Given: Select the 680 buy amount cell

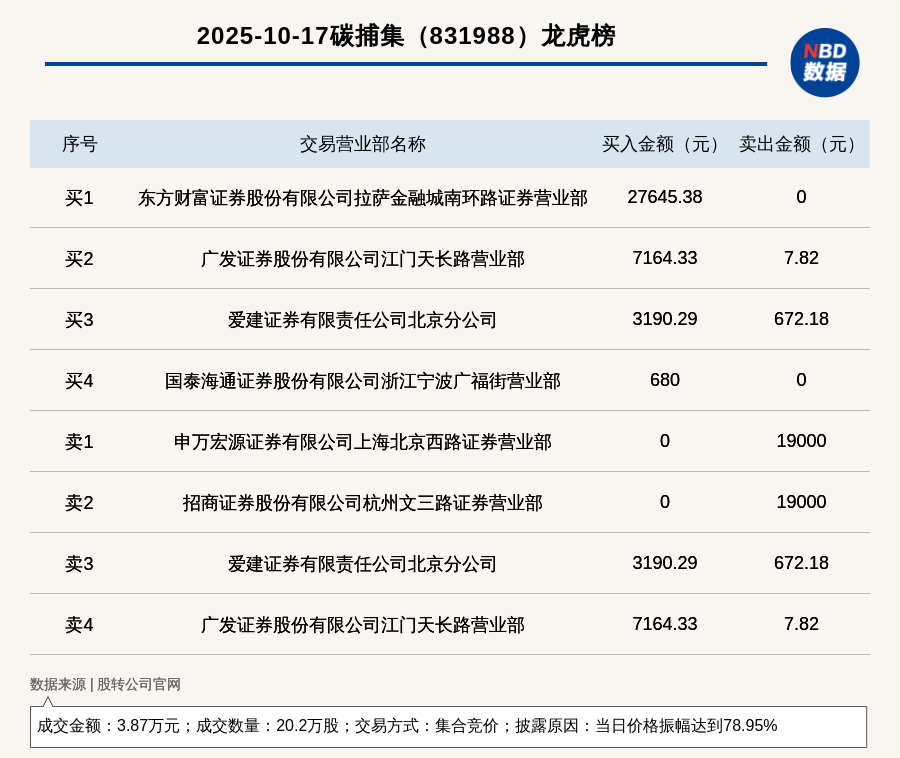Looking at the screenshot, I should point(664,380).
